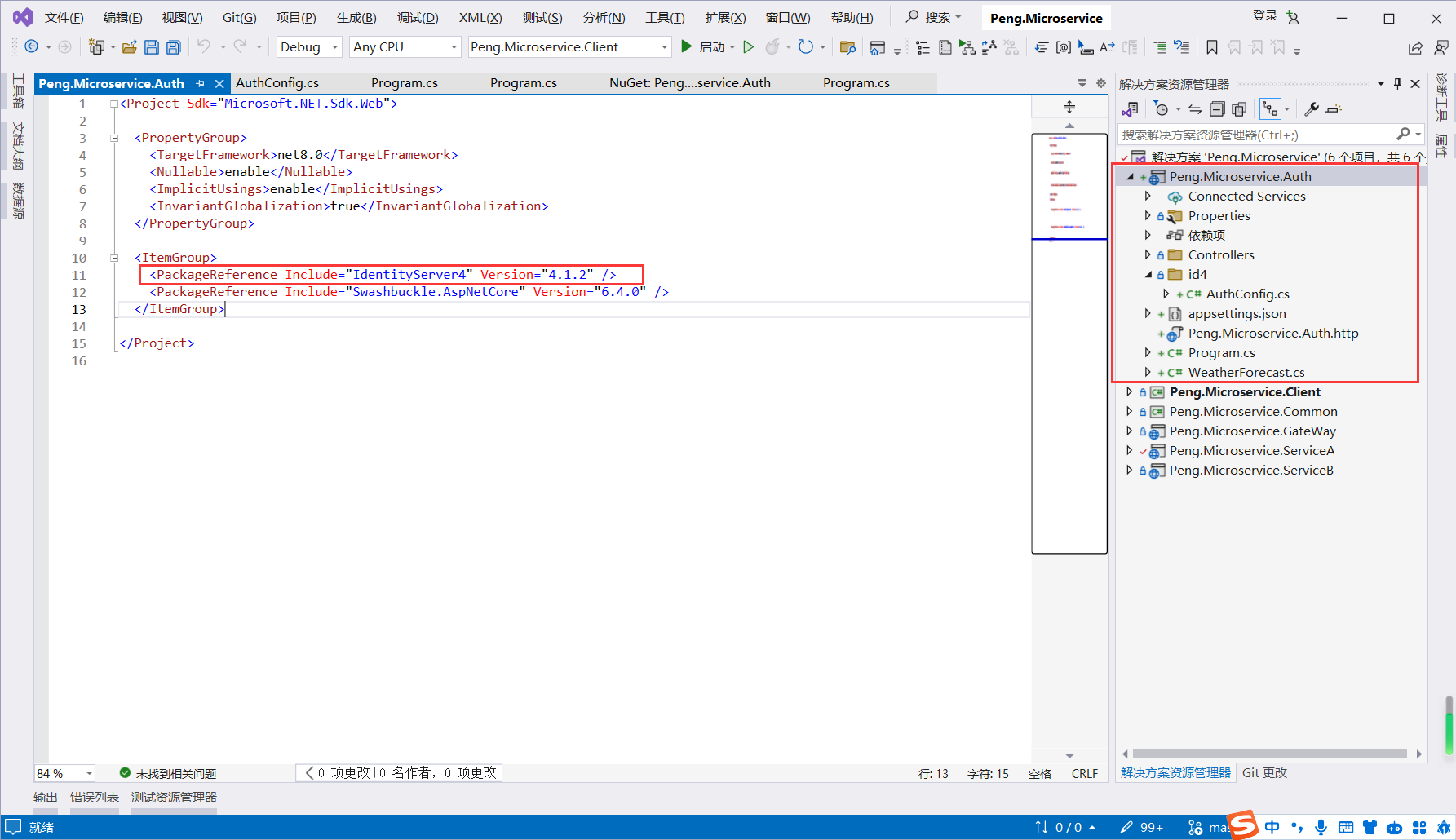Start debugging with the green 启动 button
Screen dimensions: 1456x840
[x=706, y=47]
